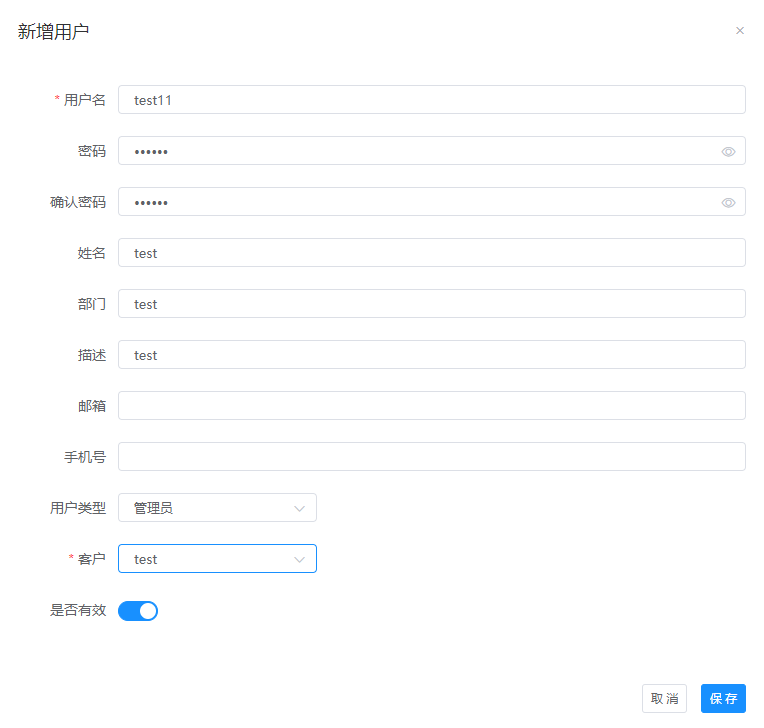Click the 用户类型 label text

[x=78, y=508]
